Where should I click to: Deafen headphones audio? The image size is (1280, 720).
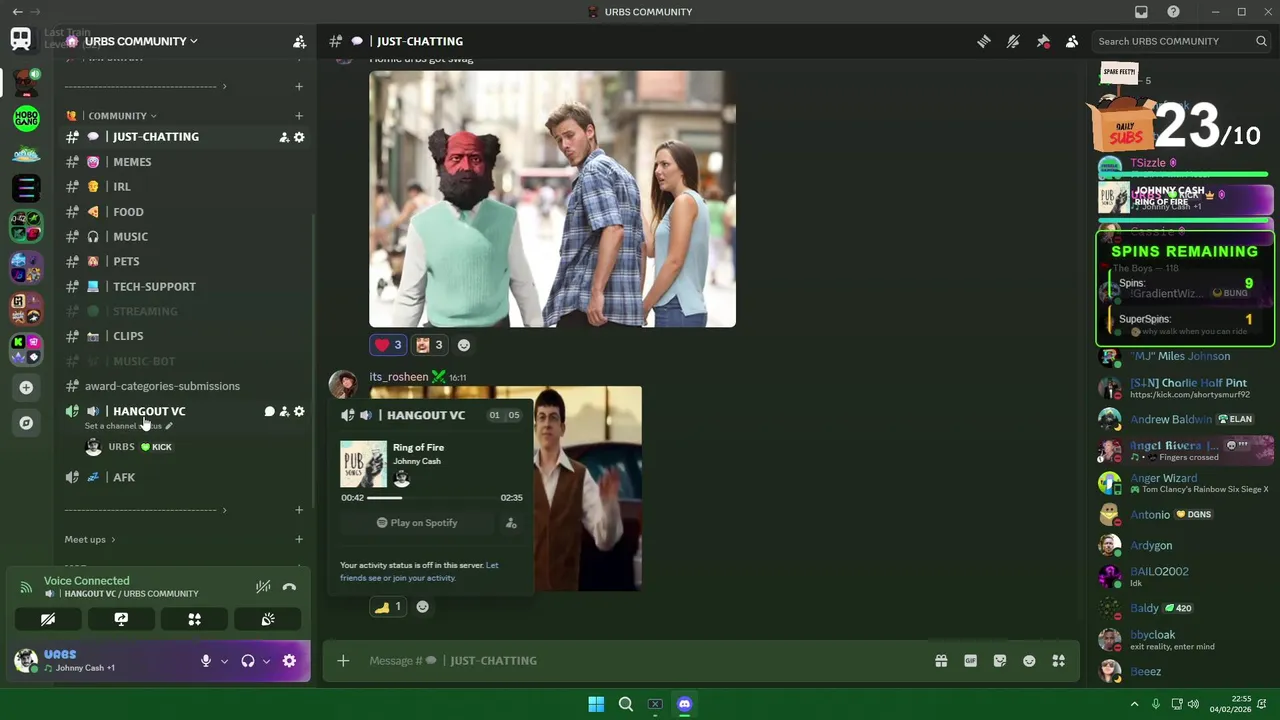point(248,661)
